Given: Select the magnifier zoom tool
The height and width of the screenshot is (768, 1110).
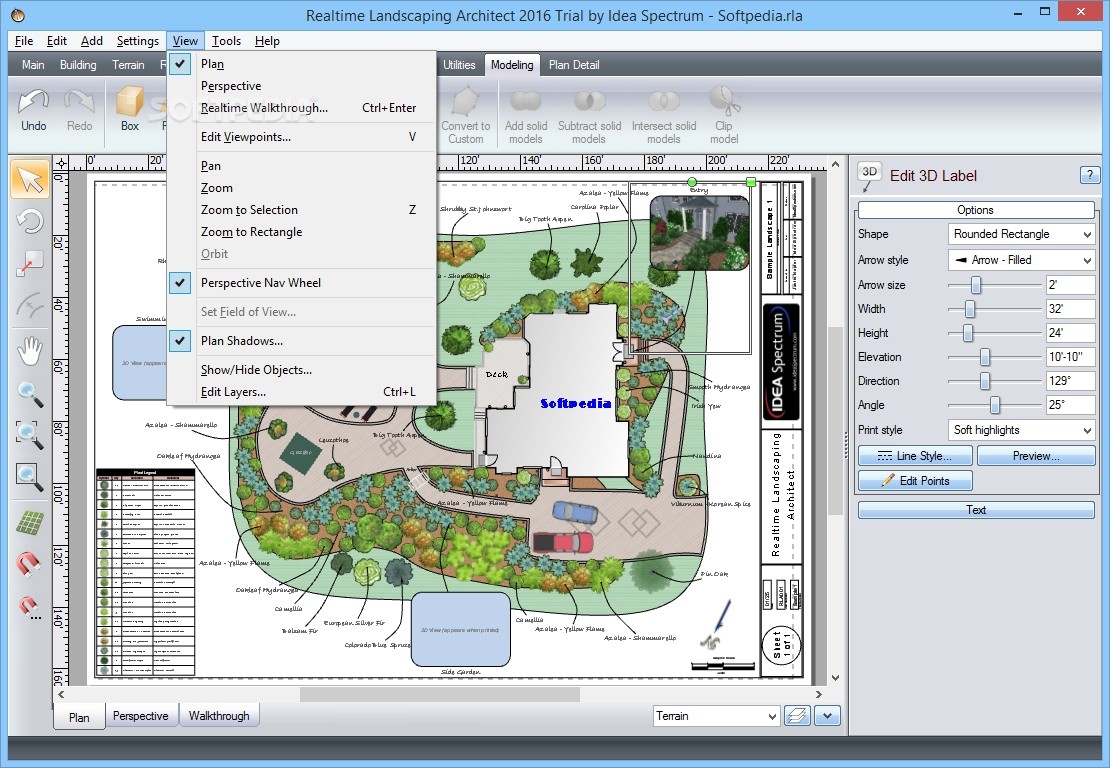Looking at the screenshot, I should click(x=30, y=393).
